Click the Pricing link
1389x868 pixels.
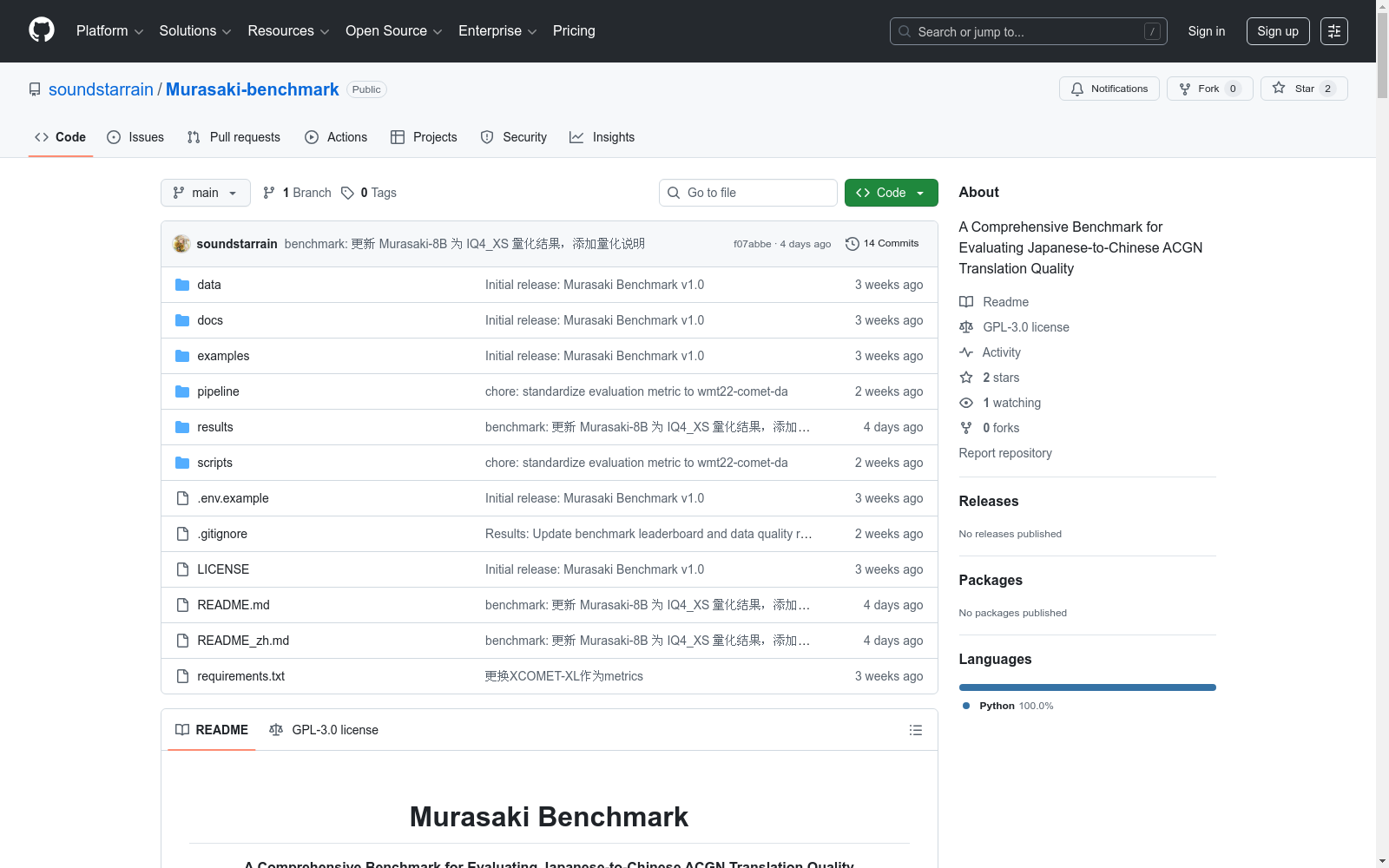click(574, 31)
